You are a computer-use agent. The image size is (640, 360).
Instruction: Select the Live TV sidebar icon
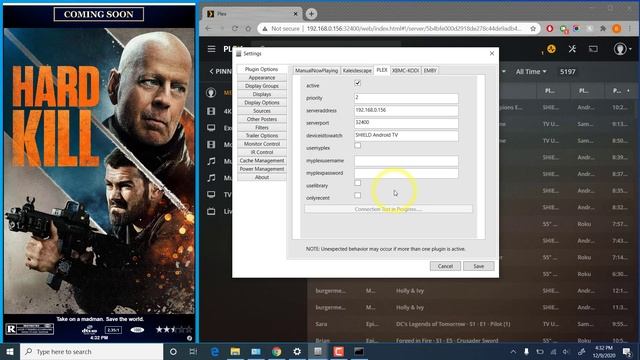211,211
